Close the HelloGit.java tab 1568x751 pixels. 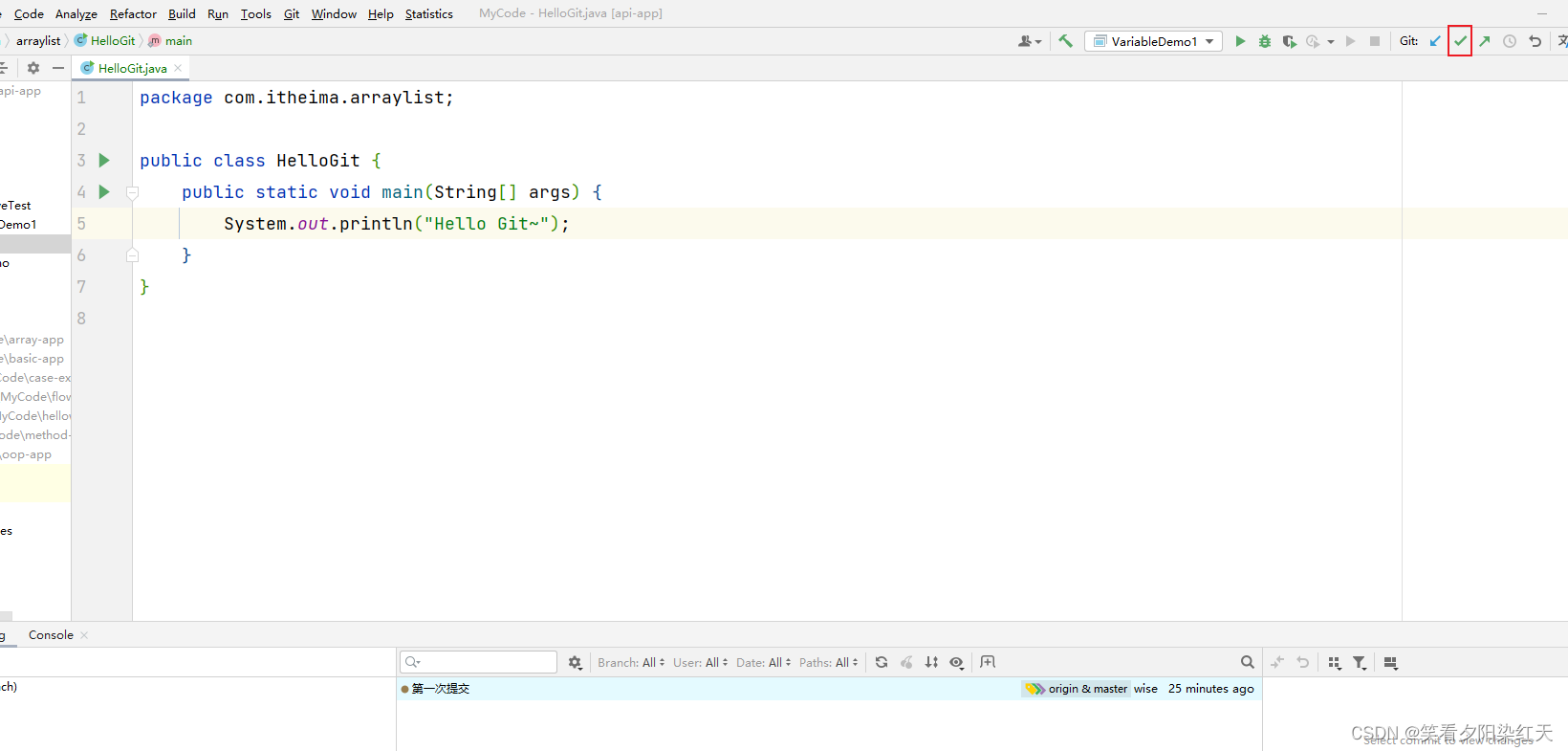coord(178,68)
